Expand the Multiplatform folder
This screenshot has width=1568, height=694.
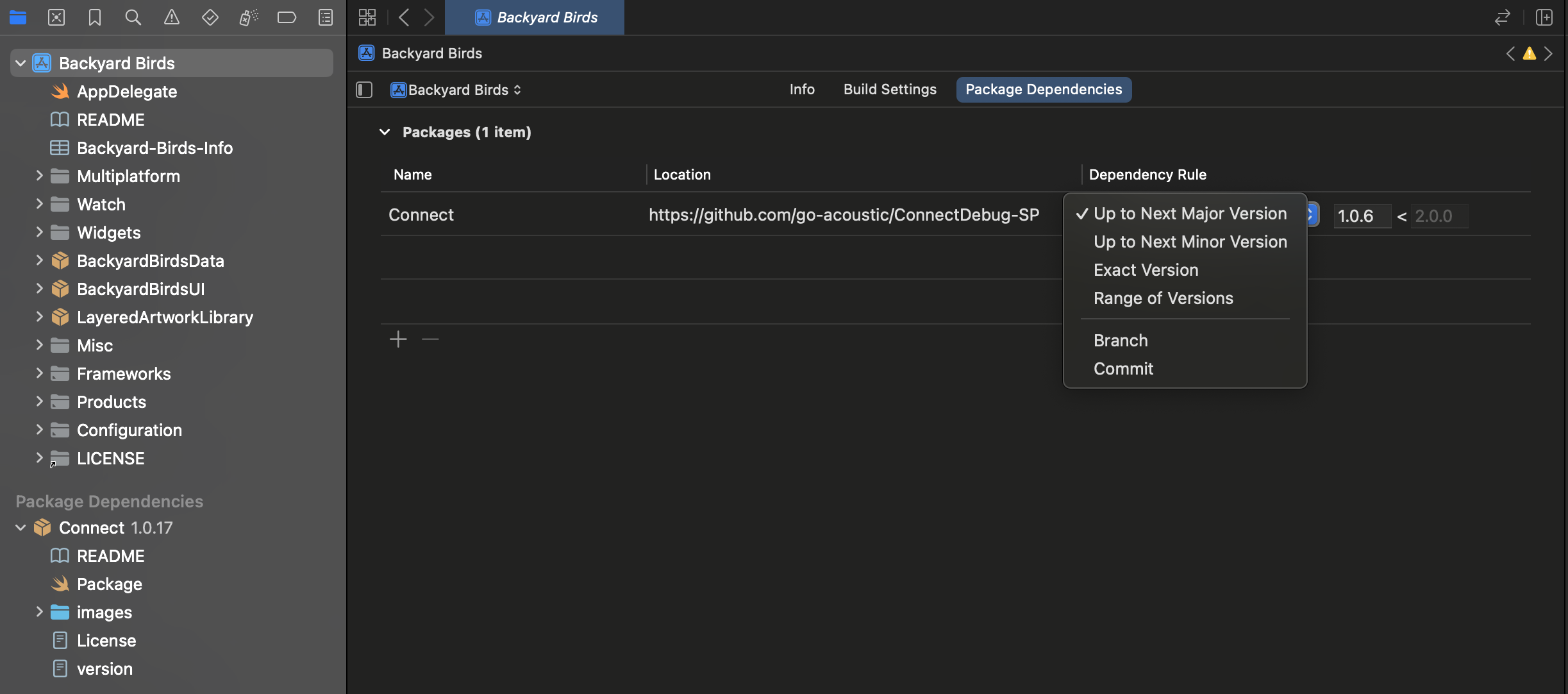[x=39, y=176]
